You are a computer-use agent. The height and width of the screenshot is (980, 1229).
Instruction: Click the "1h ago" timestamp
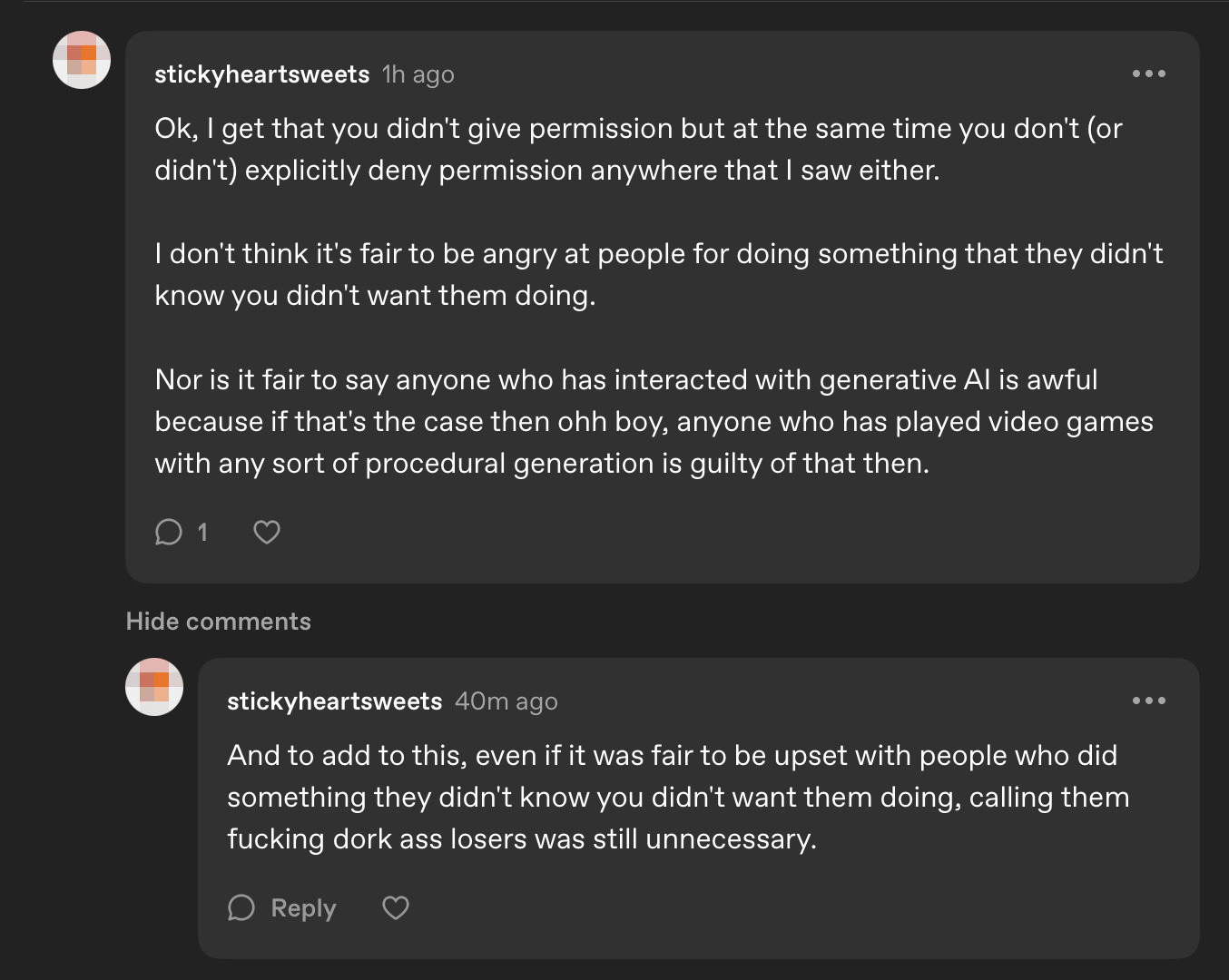(418, 74)
